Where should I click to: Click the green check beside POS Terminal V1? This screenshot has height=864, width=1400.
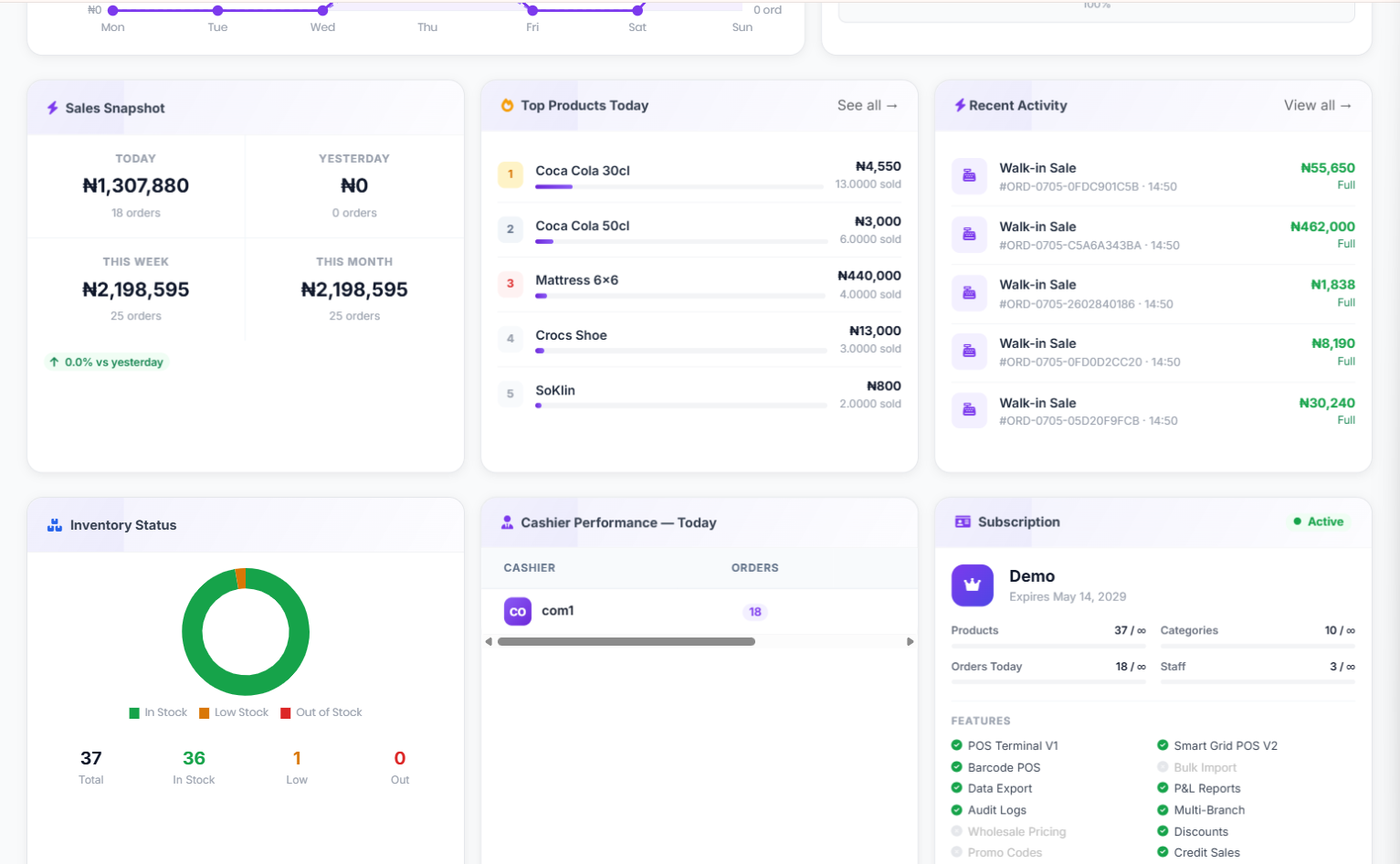[957, 745]
